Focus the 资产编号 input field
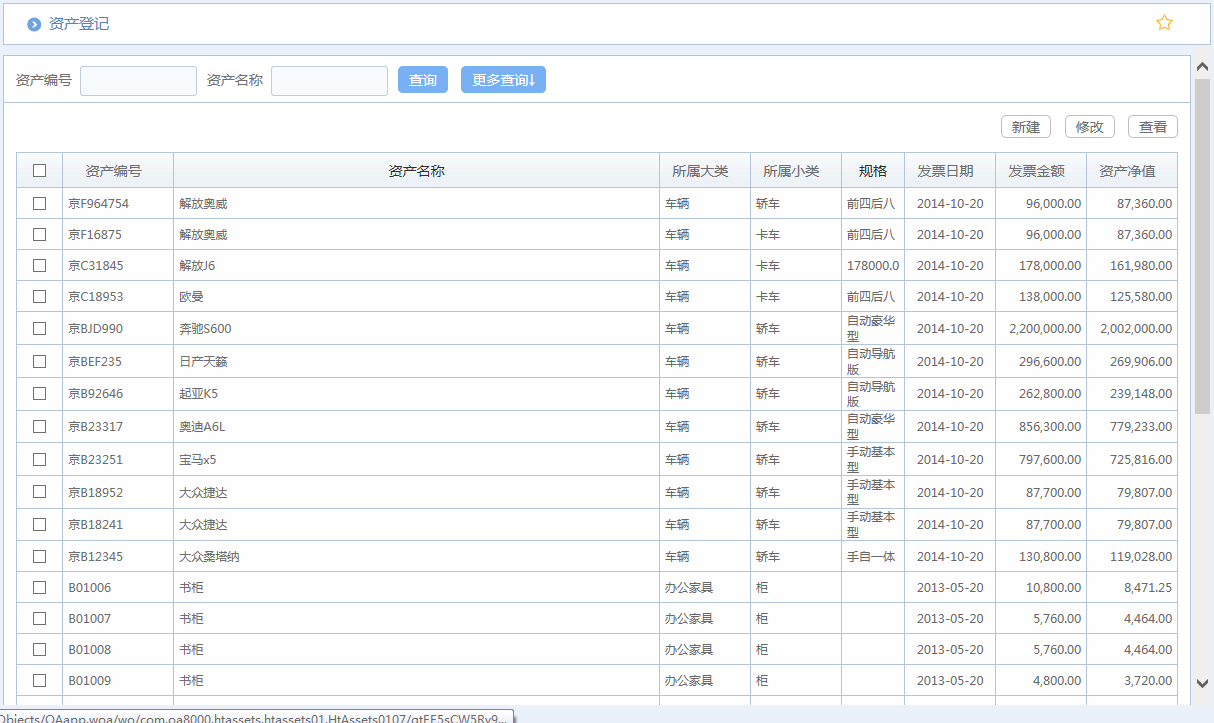The width and height of the screenshot is (1214, 723). tap(138, 81)
